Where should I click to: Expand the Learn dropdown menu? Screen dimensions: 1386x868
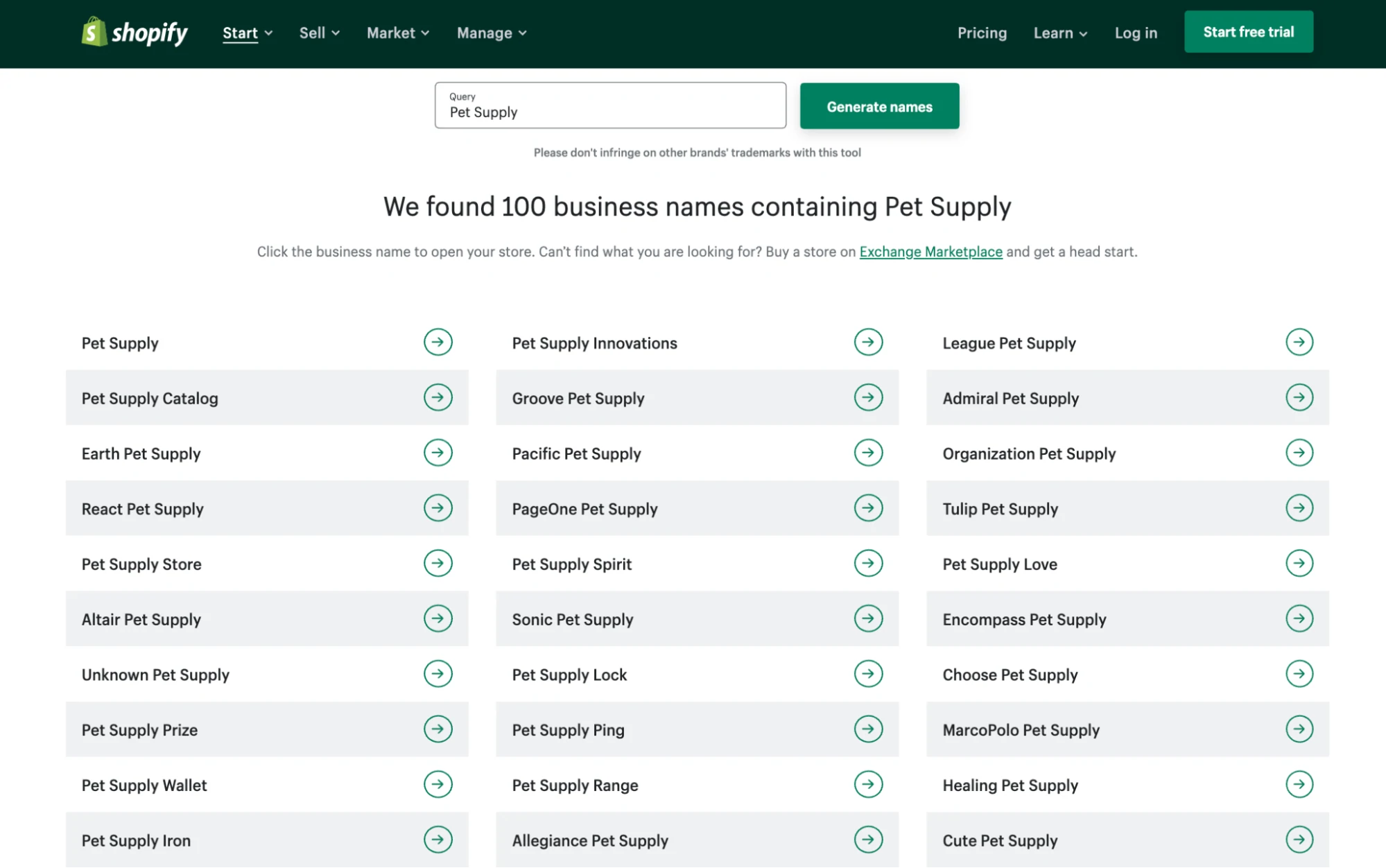point(1058,33)
